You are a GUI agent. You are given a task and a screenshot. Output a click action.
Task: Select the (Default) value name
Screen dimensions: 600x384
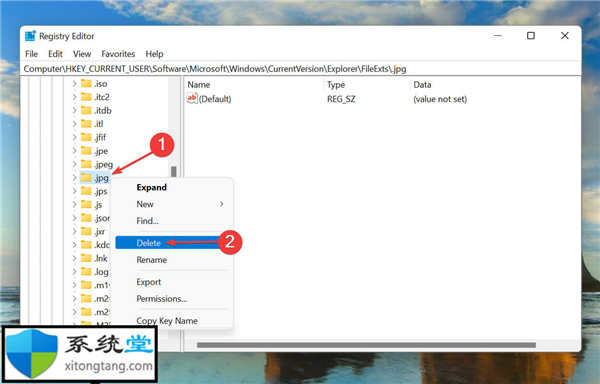[215, 99]
